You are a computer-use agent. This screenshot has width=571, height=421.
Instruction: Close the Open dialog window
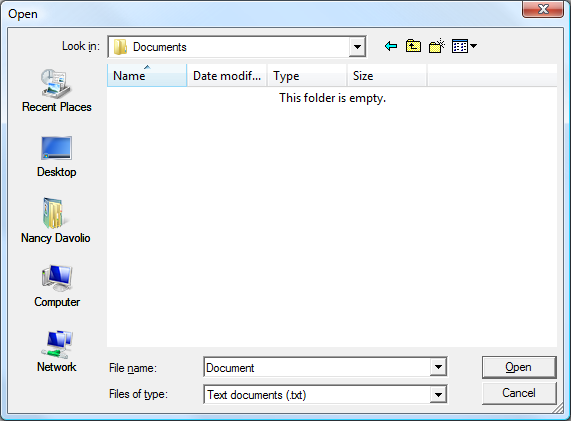tap(543, 9)
